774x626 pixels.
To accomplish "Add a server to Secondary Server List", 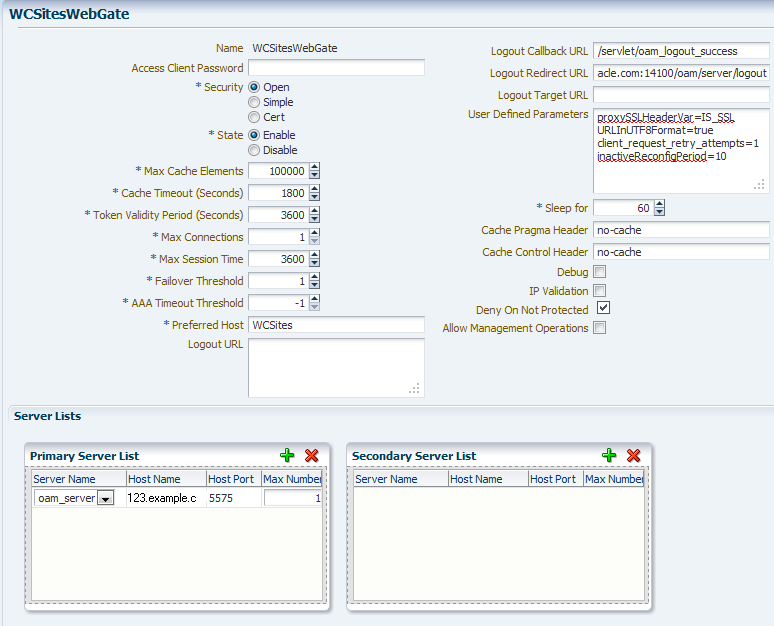I will click(609, 455).
